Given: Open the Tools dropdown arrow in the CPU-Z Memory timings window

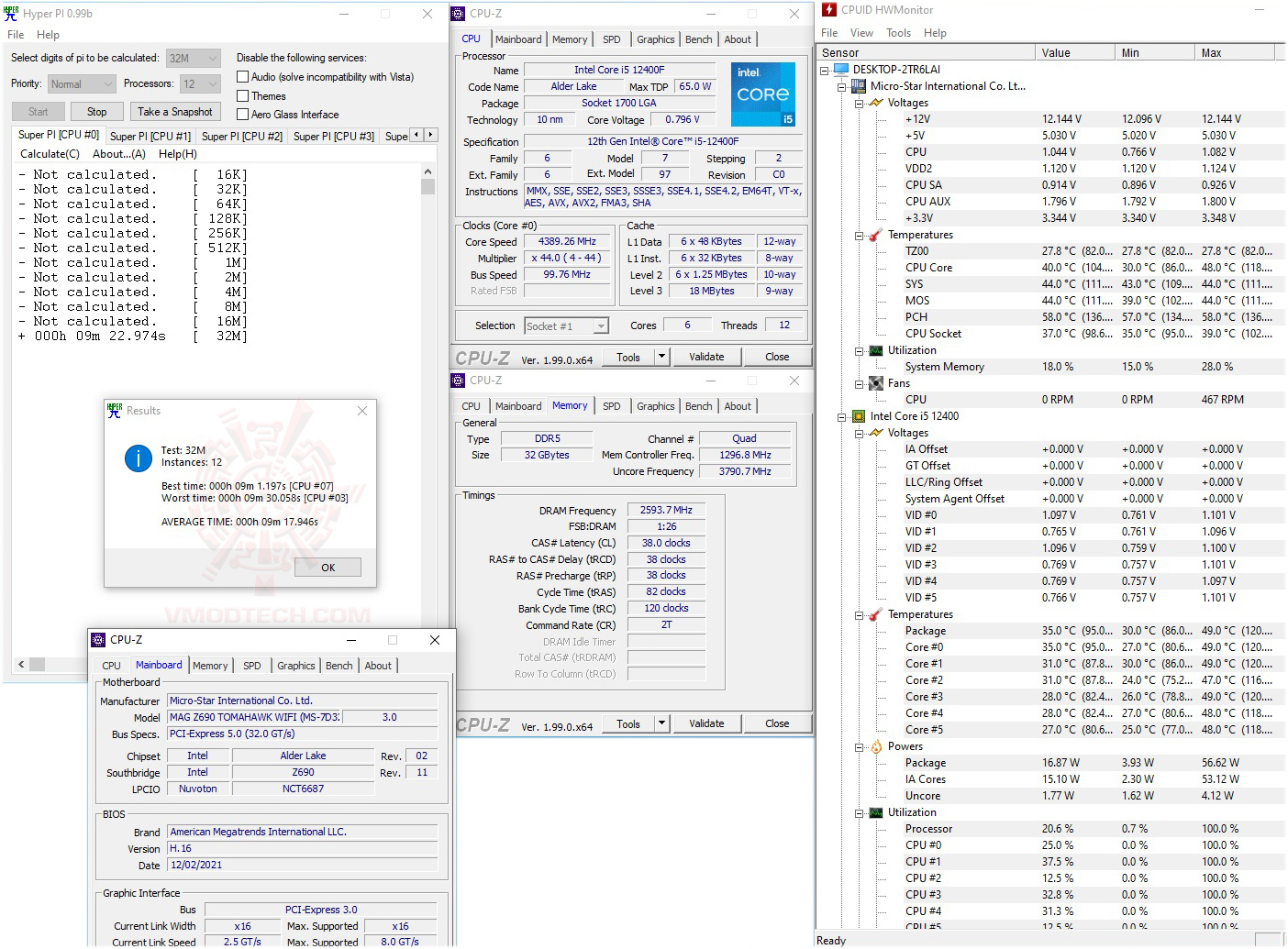Looking at the screenshot, I should pos(662,723).
